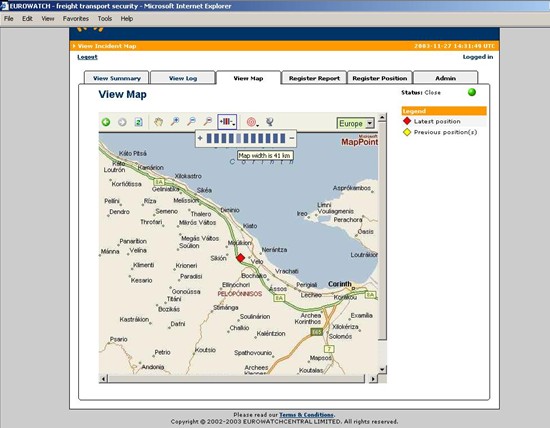Open the File menu
The height and width of the screenshot is (428, 550).
point(9,19)
